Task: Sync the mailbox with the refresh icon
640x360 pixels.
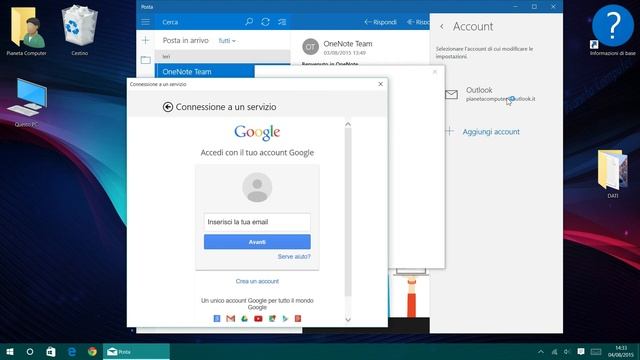Action: (265, 22)
